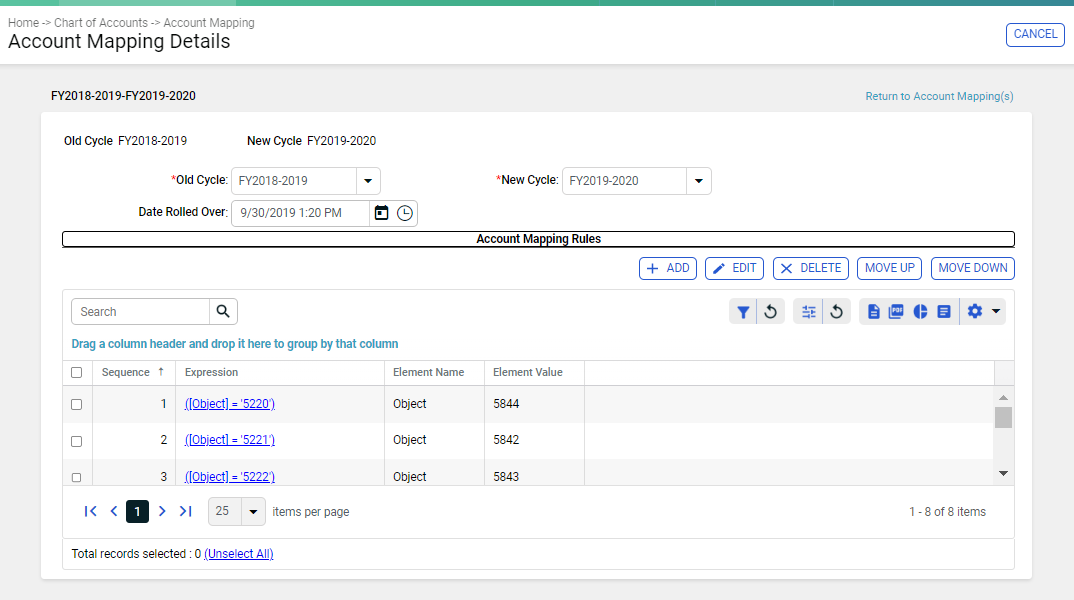Click the Unselect All link
The image size is (1074, 600).
coord(238,553)
